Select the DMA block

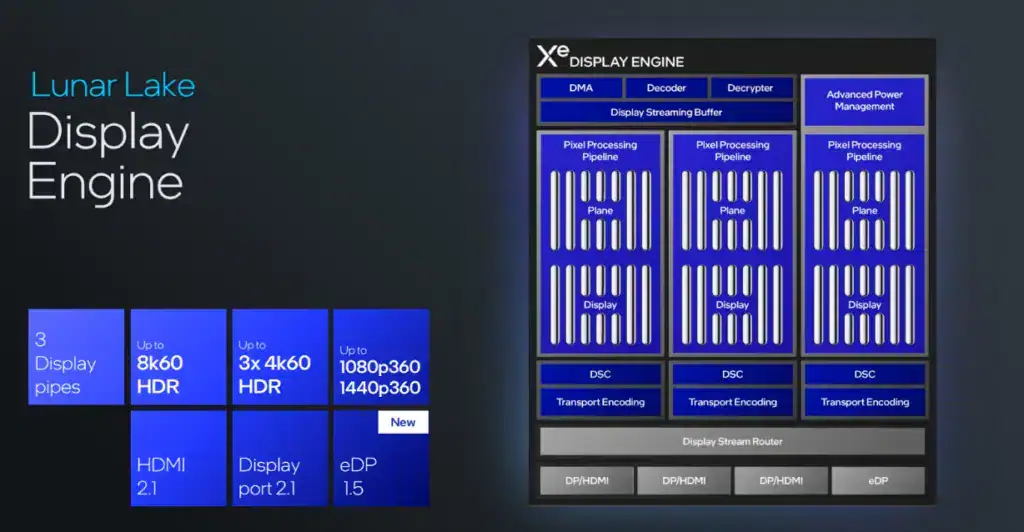pyautogui.click(x=581, y=88)
